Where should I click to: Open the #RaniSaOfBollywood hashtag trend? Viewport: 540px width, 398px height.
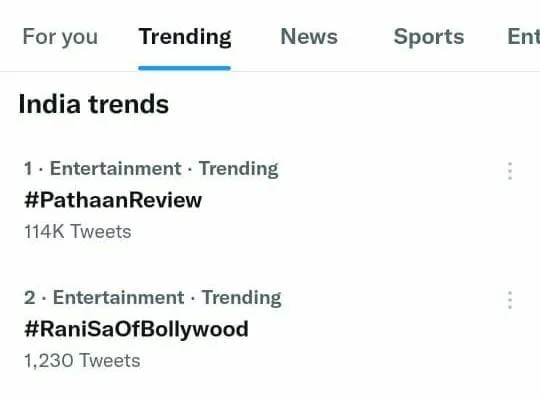click(x=136, y=329)
